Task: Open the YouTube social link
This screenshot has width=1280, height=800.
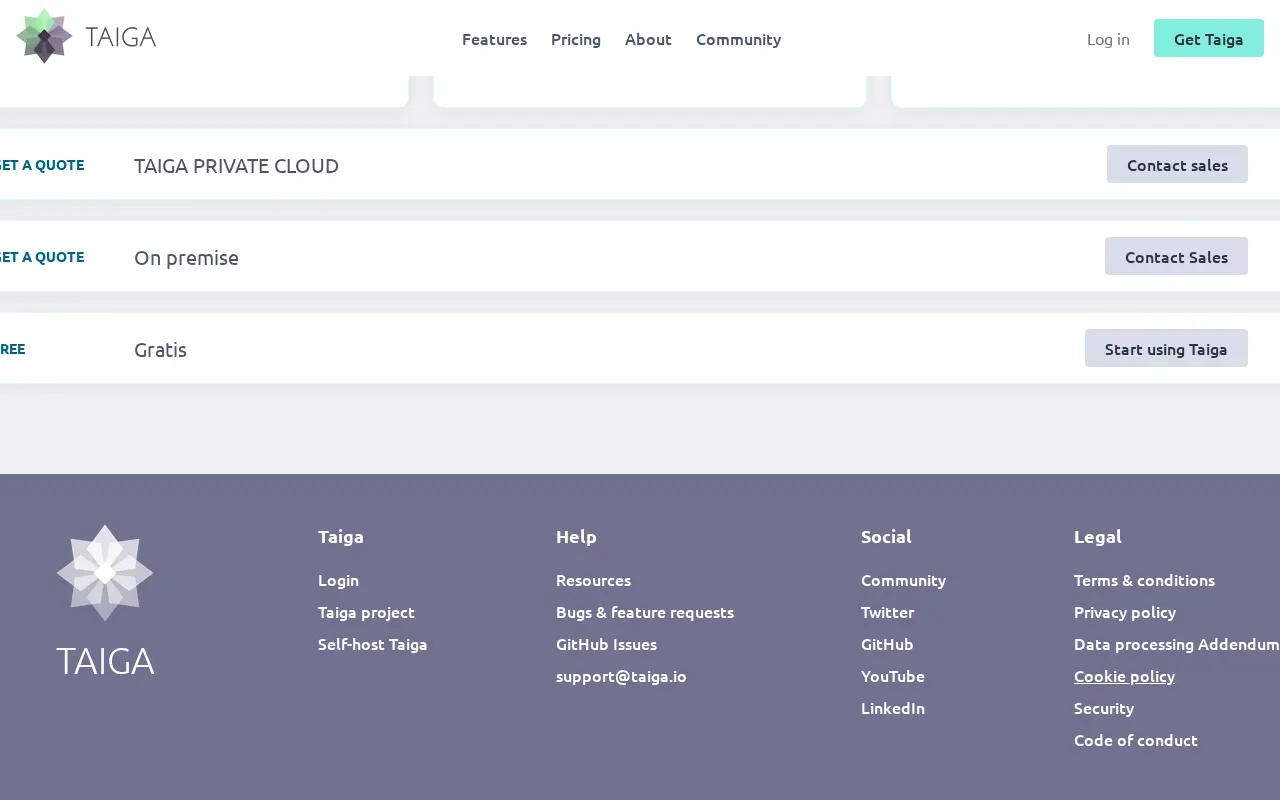Action: (x=893, y=676)
